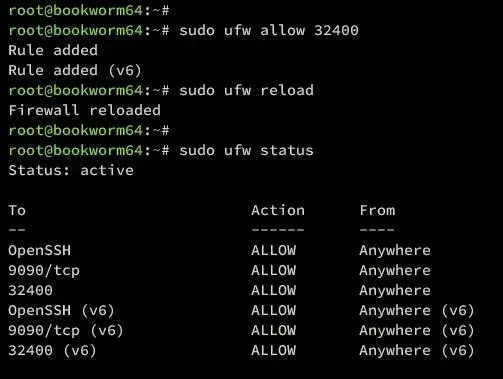503x379 pixels.
Task: Click 'Anywhere' in the 9090/tcp non-v6 row
Action: [395, 270]
